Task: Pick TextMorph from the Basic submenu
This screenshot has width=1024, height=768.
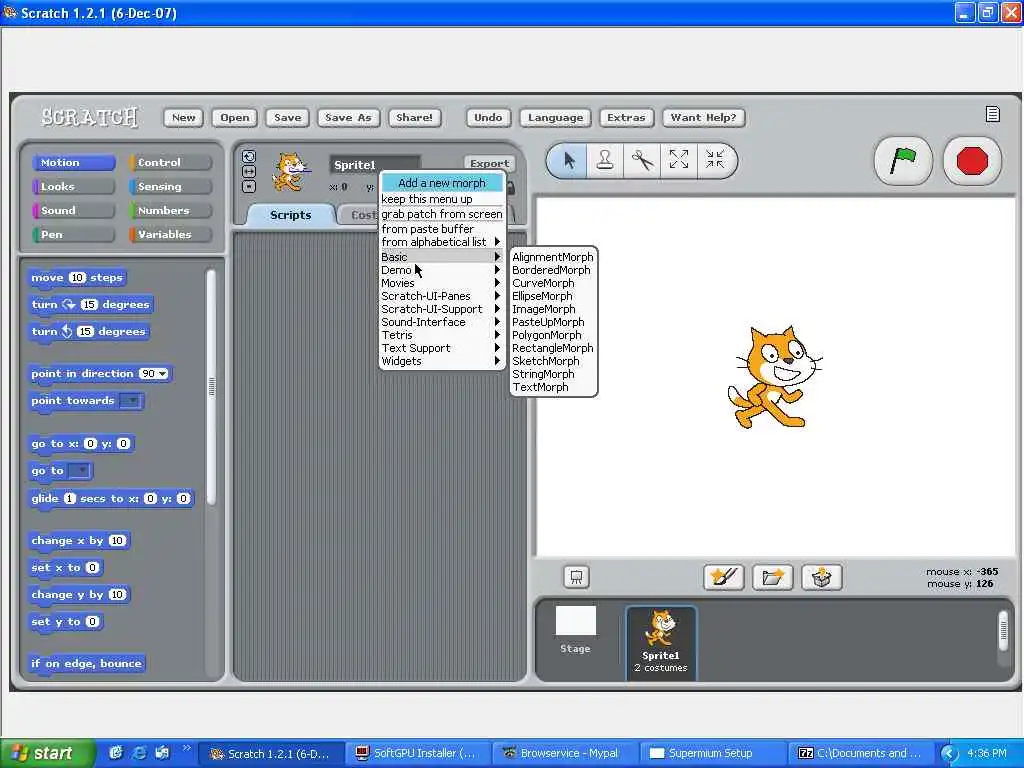Action: coord(552,387)
